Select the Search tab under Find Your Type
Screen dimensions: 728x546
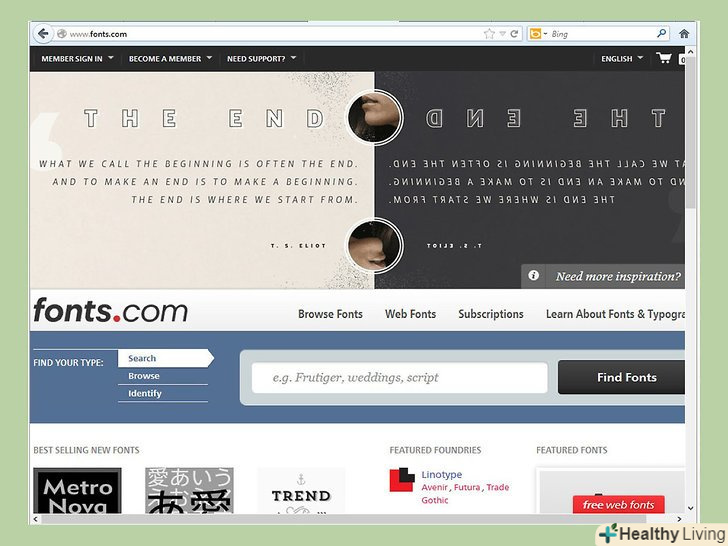(x=165, y=358)
